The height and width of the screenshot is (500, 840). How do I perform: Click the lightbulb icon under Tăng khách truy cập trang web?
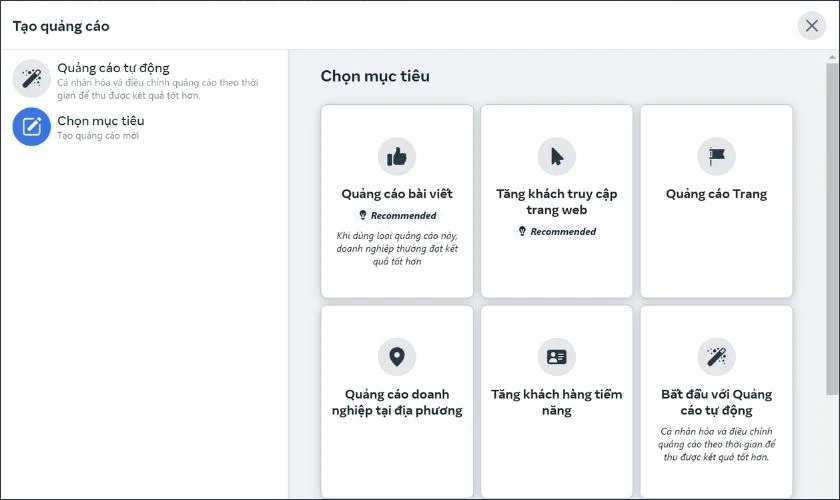coord(522,231)
